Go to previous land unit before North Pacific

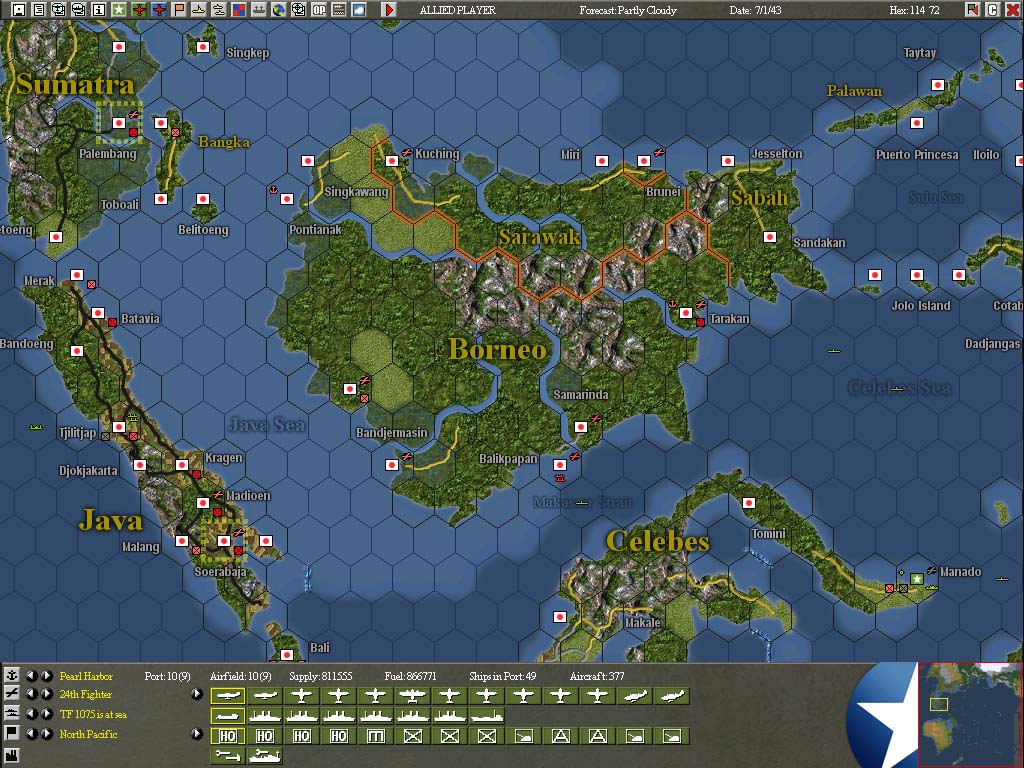point(31,733)
